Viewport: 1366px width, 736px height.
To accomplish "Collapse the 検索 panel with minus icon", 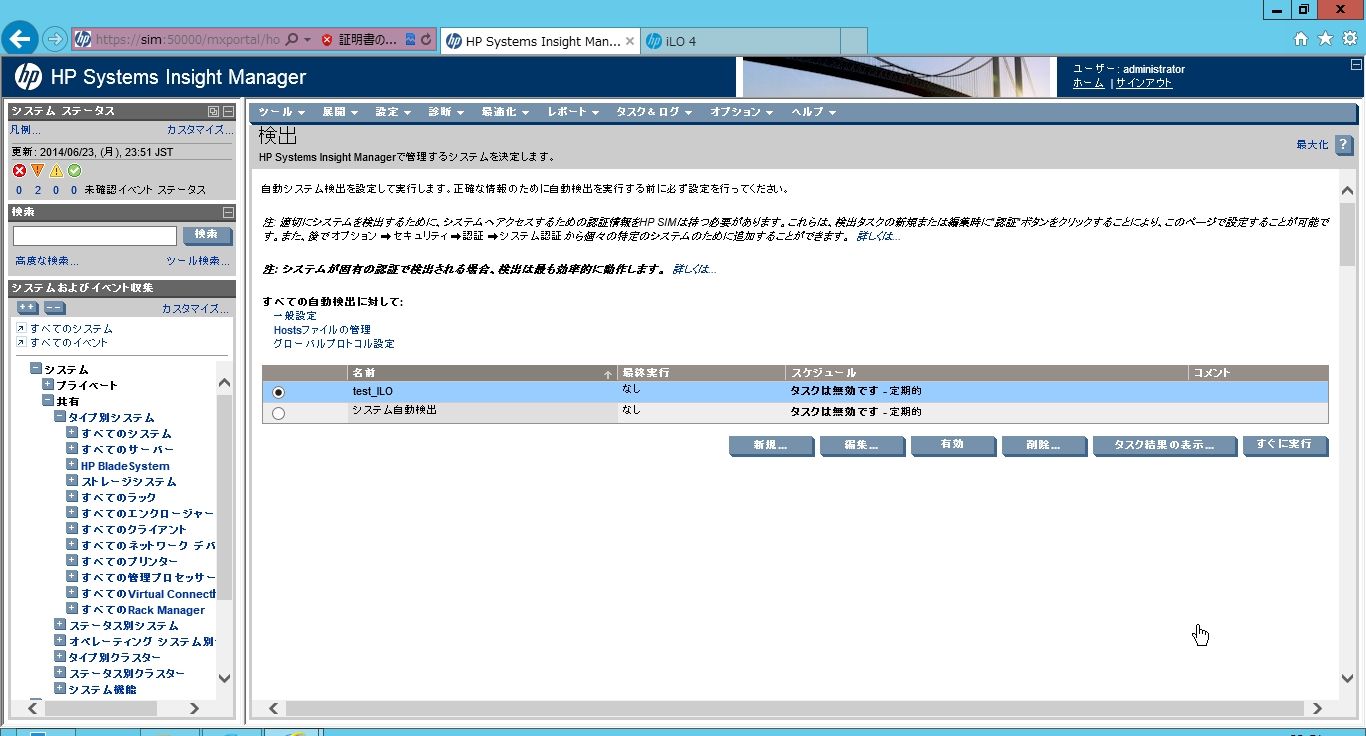I will 228,212.
